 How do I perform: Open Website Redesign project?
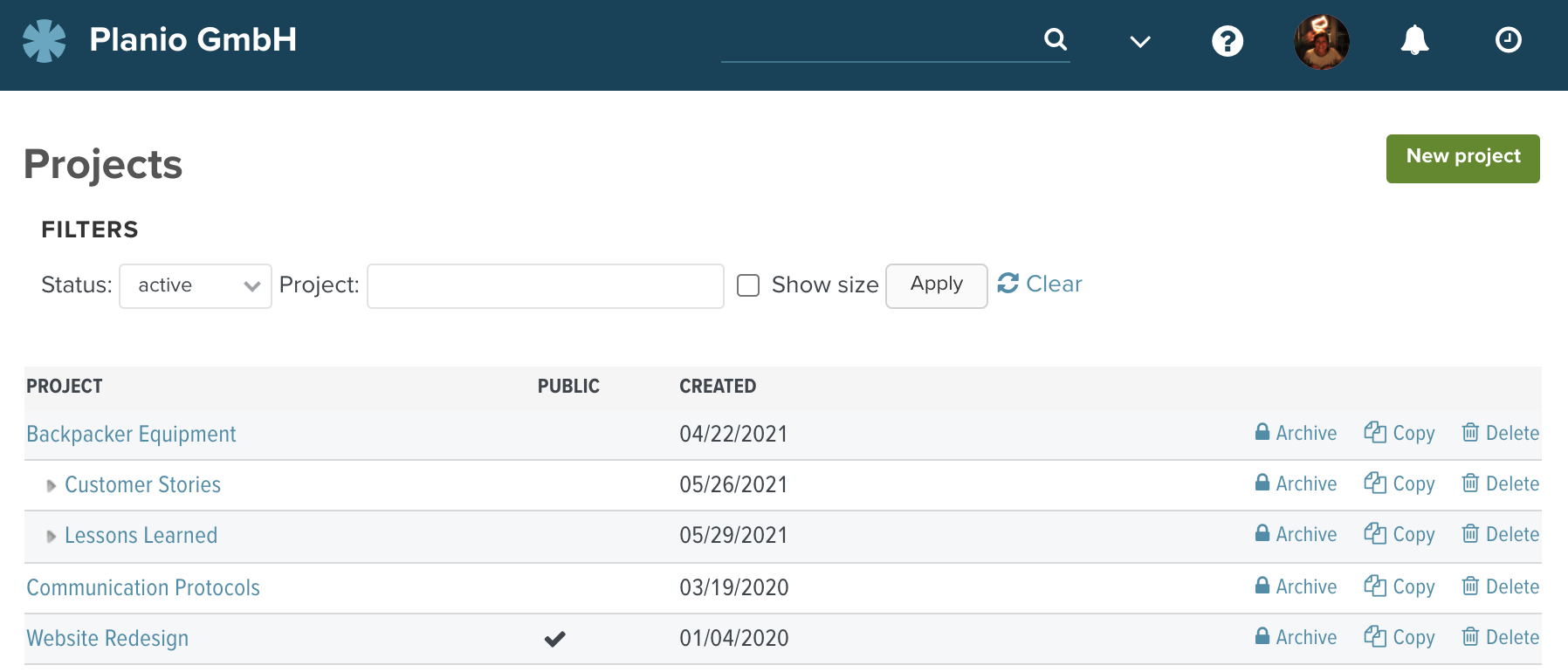click(107, 638)
